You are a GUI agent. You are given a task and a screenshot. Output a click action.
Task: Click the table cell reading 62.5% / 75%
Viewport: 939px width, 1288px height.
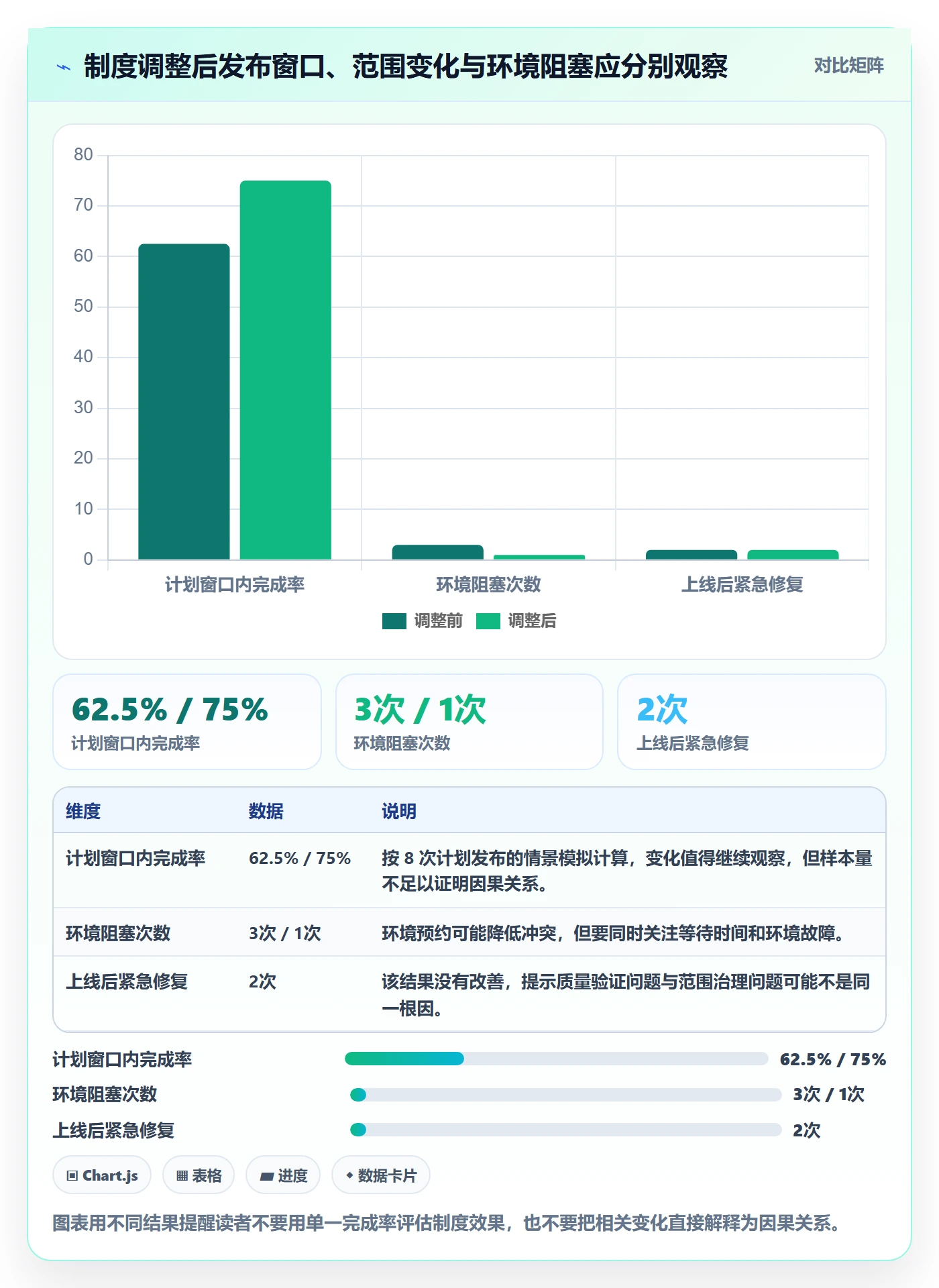tap(300, 858)
